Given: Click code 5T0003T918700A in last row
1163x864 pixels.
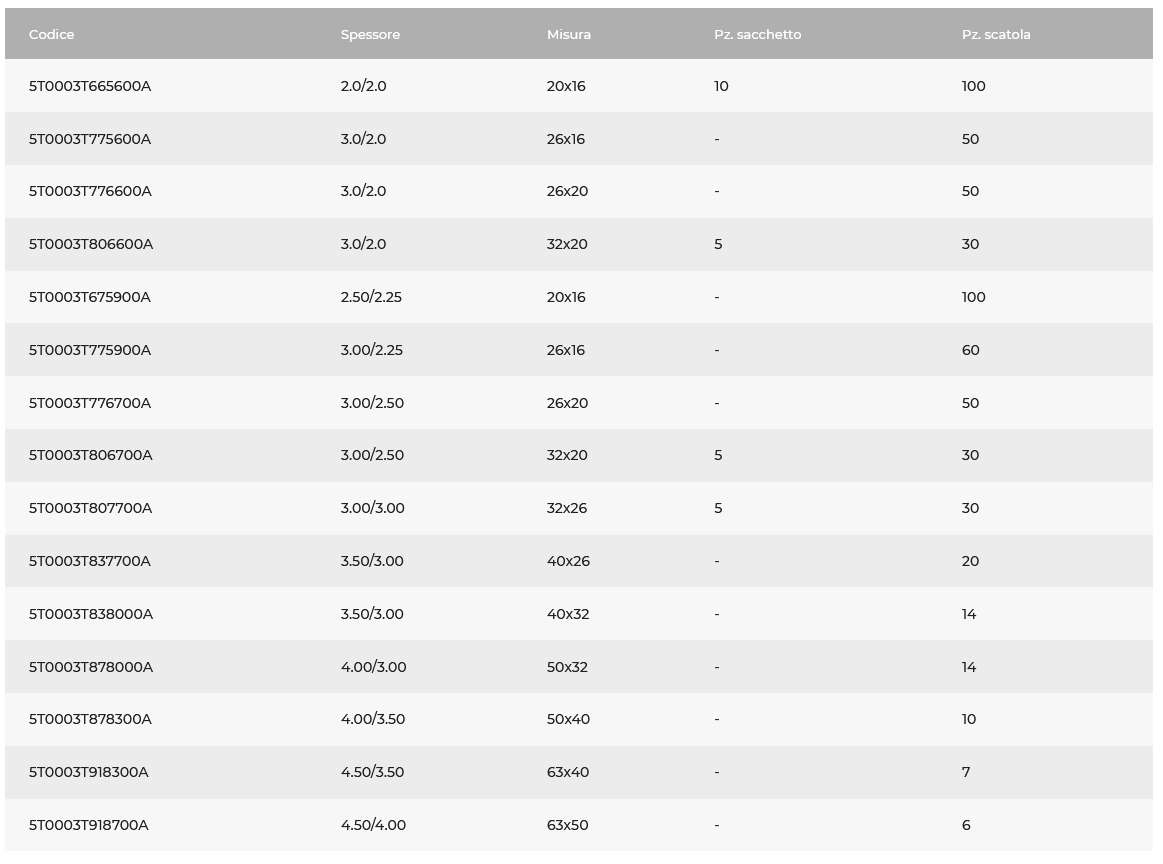Looking at the screenshot, I should click(88, 825).
